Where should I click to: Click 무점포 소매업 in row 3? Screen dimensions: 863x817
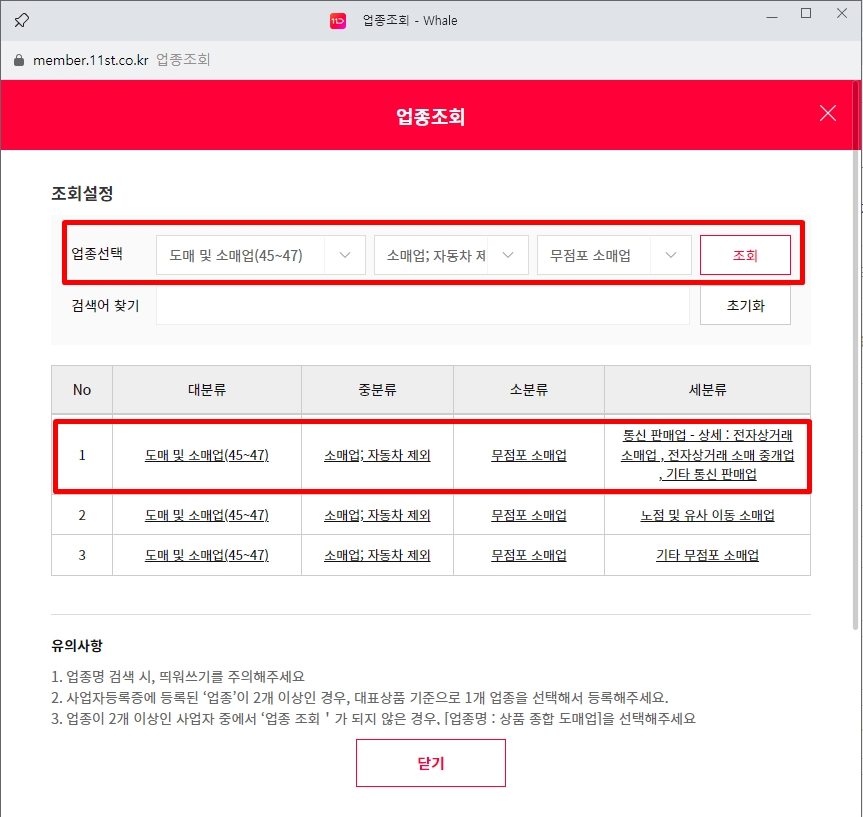(x=528, y=555)
